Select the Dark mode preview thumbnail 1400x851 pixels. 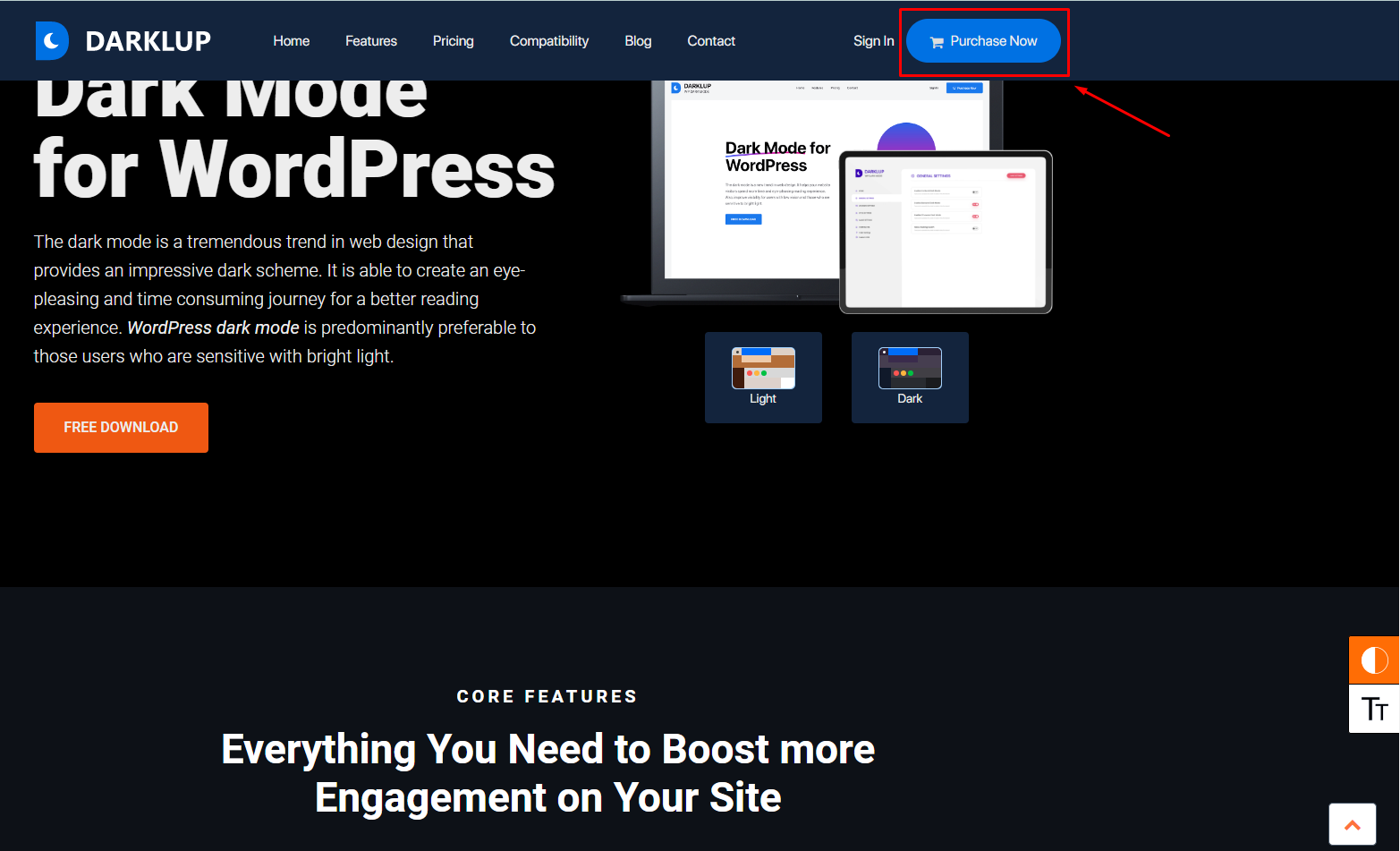point(910,378)
